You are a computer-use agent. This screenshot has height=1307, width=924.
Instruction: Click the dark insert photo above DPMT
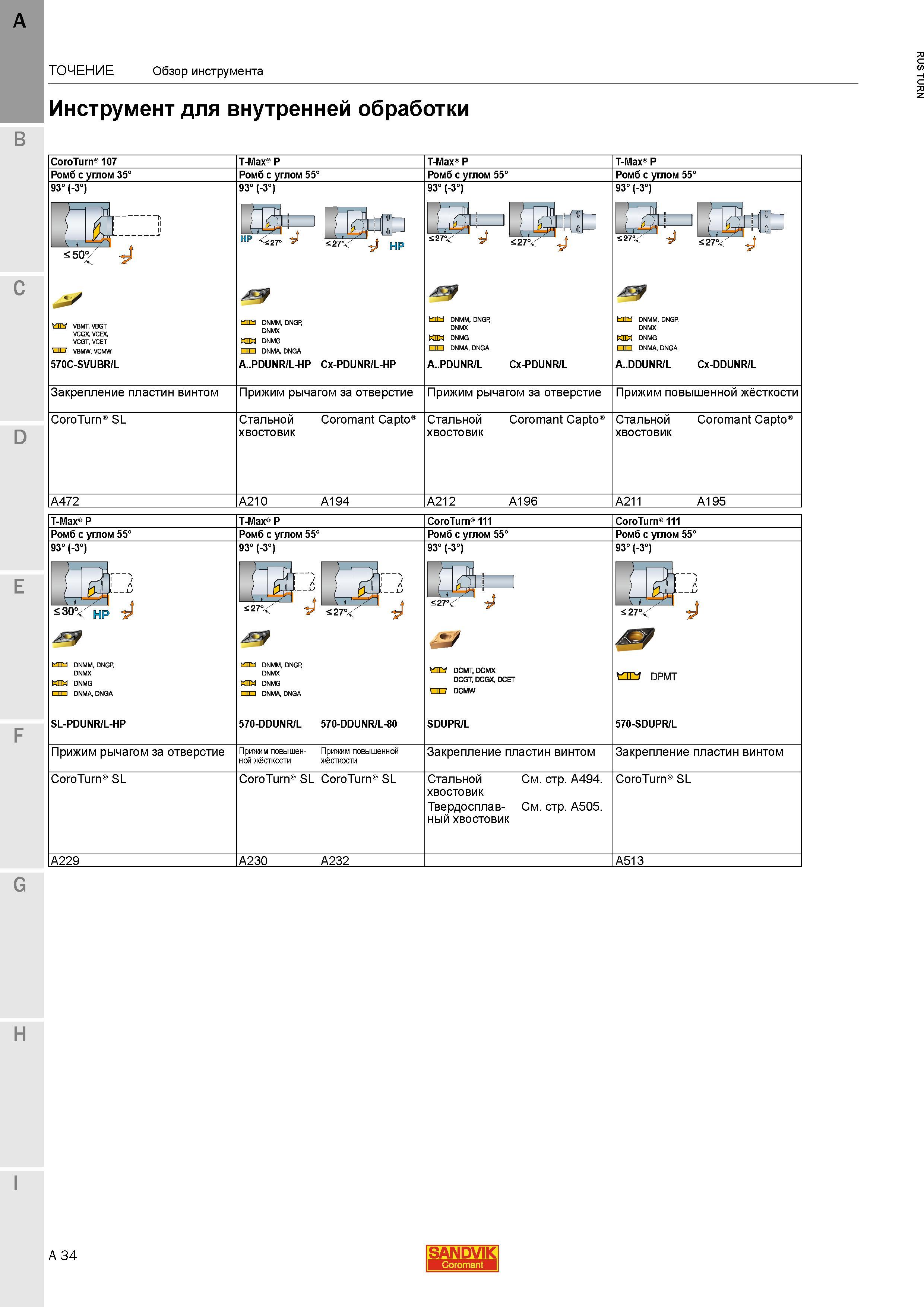(x=635, y=639)
